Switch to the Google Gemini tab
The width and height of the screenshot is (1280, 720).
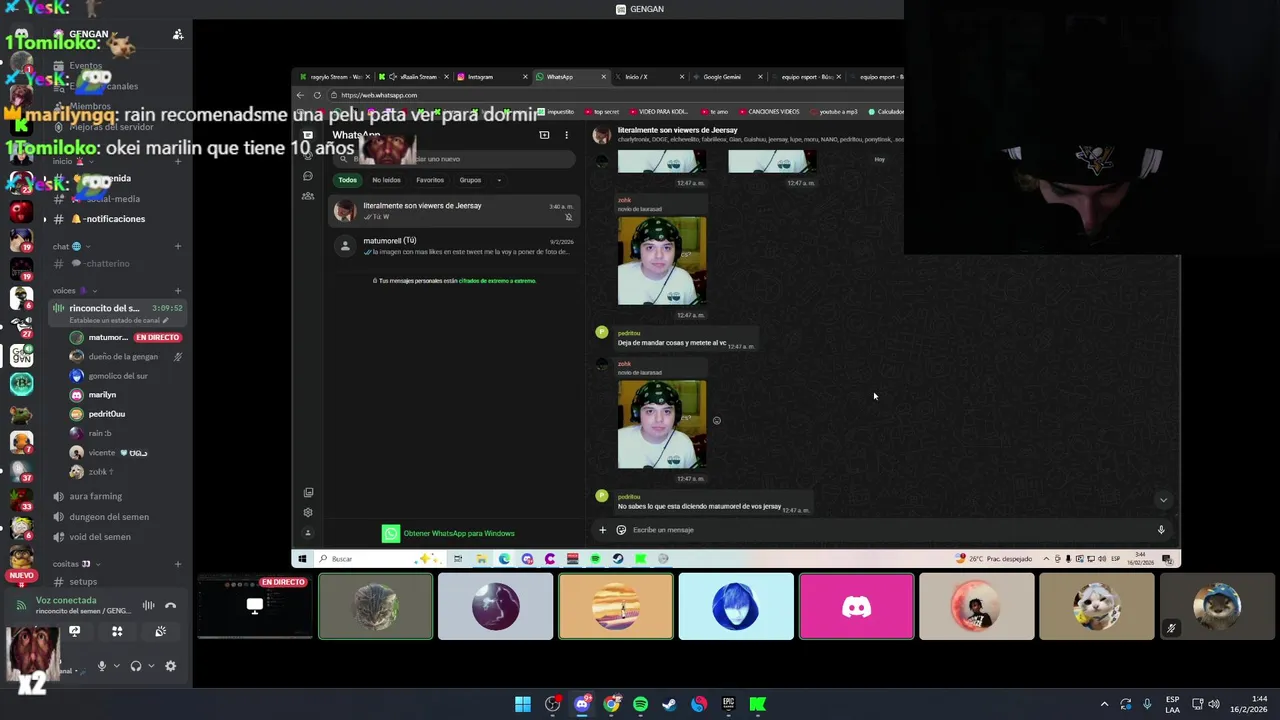pos(728,77)
